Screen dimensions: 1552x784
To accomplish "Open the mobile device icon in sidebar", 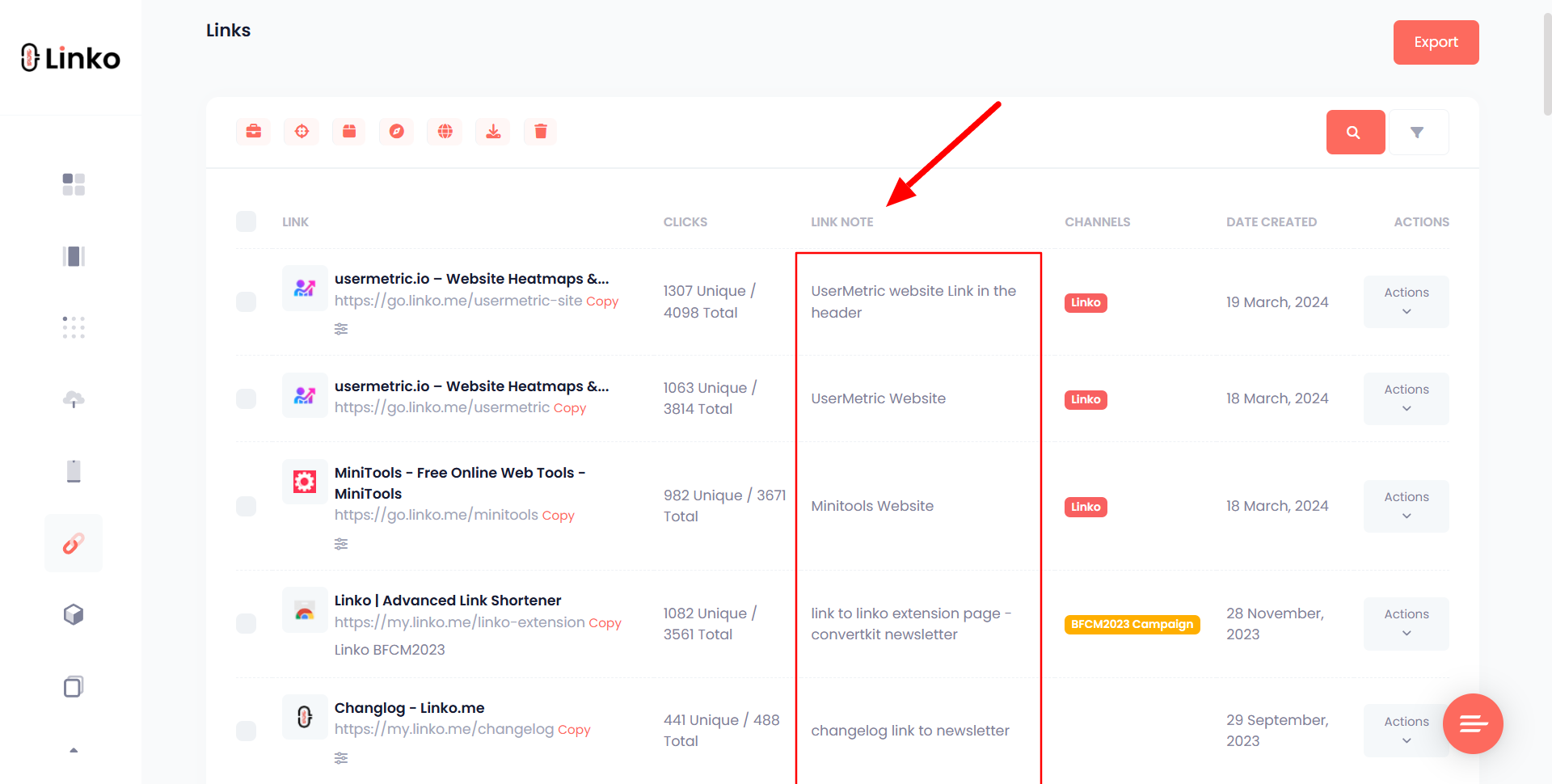I will (x=74, y=471).
